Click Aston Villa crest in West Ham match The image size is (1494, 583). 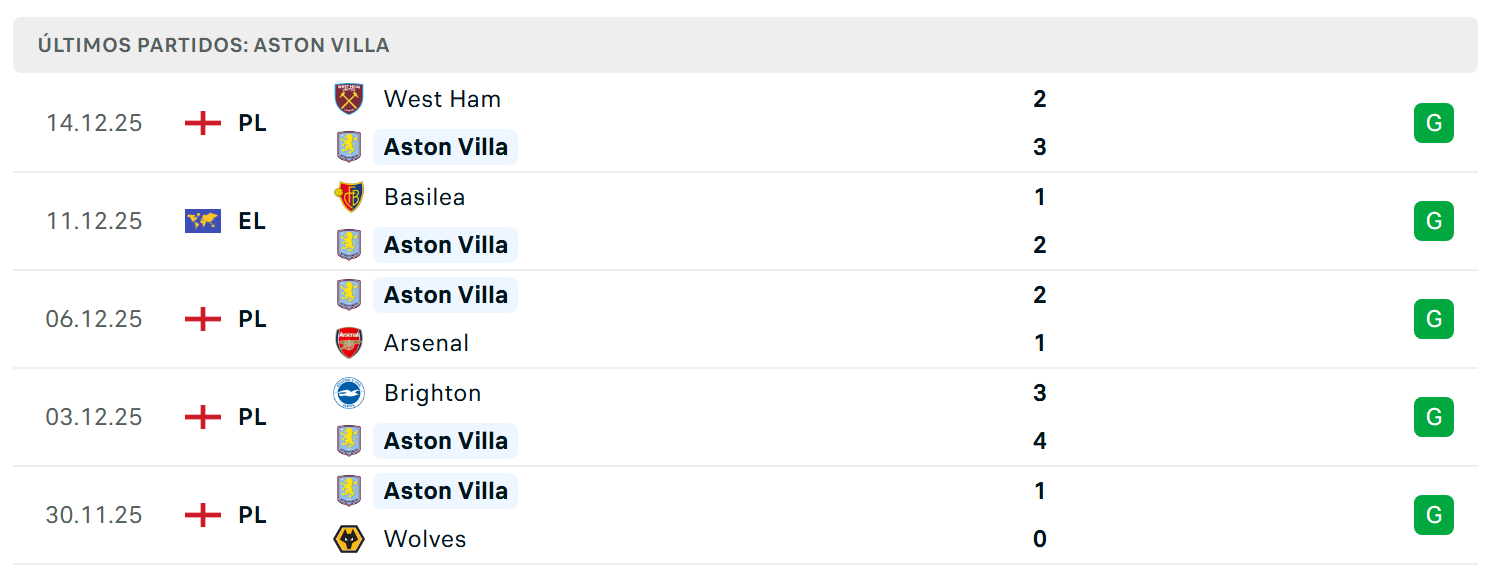click(x=349, y=147)
